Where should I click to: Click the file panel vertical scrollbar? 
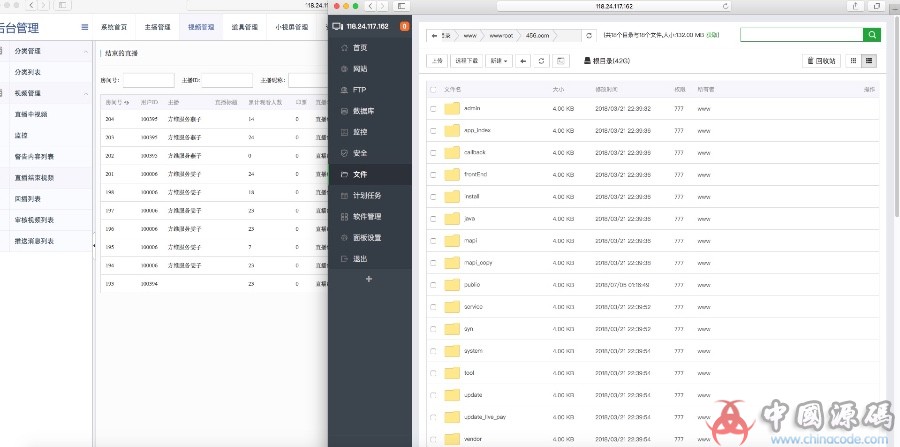(896, 115)
